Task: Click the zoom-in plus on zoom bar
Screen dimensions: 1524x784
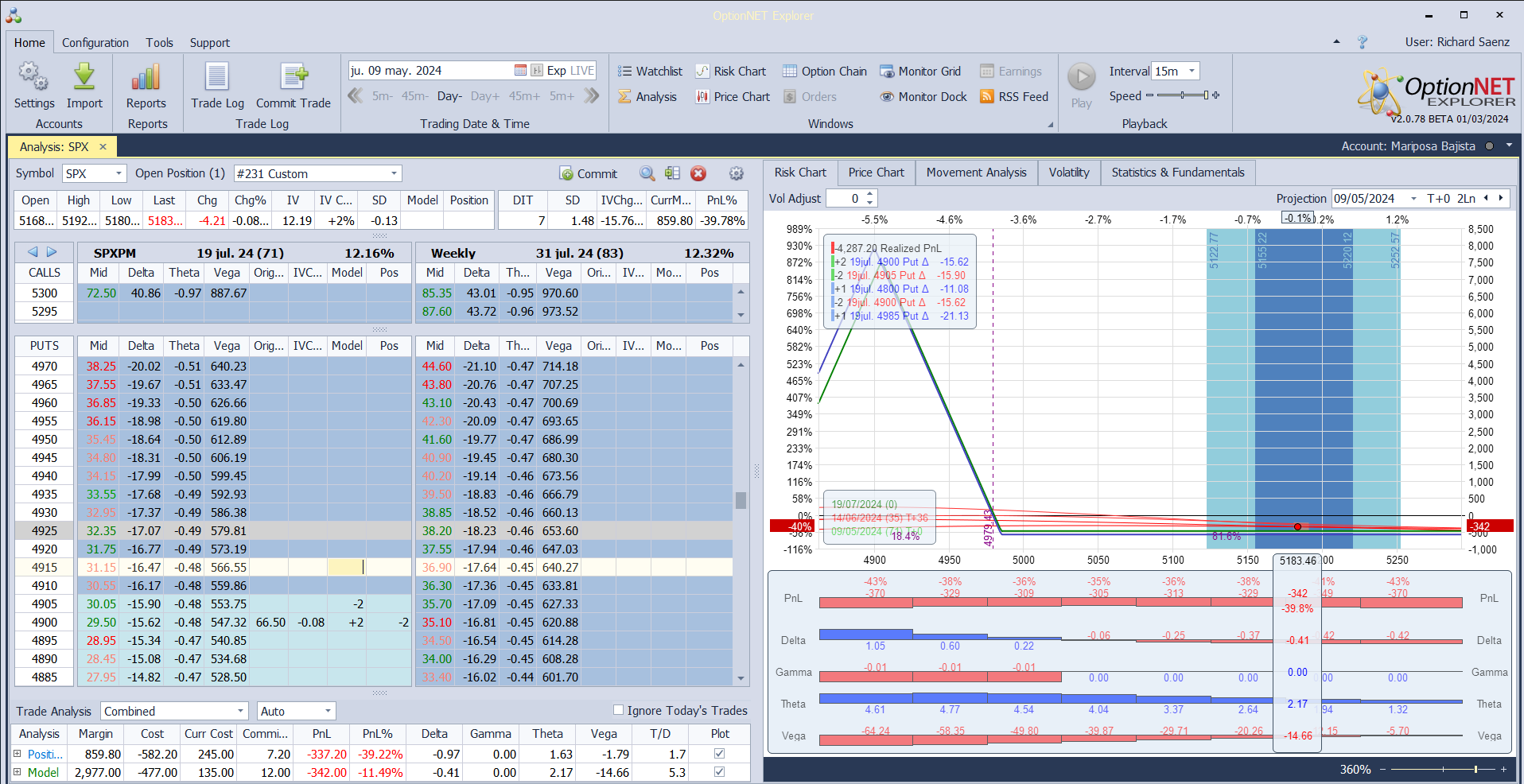Action: pyautogui.click(x=1503, y=769)
